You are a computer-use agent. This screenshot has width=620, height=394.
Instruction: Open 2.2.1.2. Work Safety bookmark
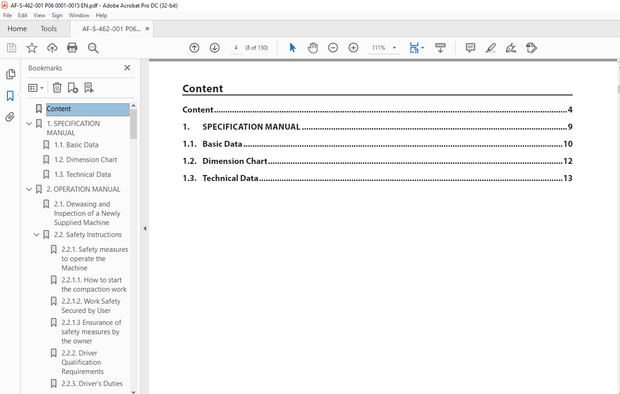(91, 306)
